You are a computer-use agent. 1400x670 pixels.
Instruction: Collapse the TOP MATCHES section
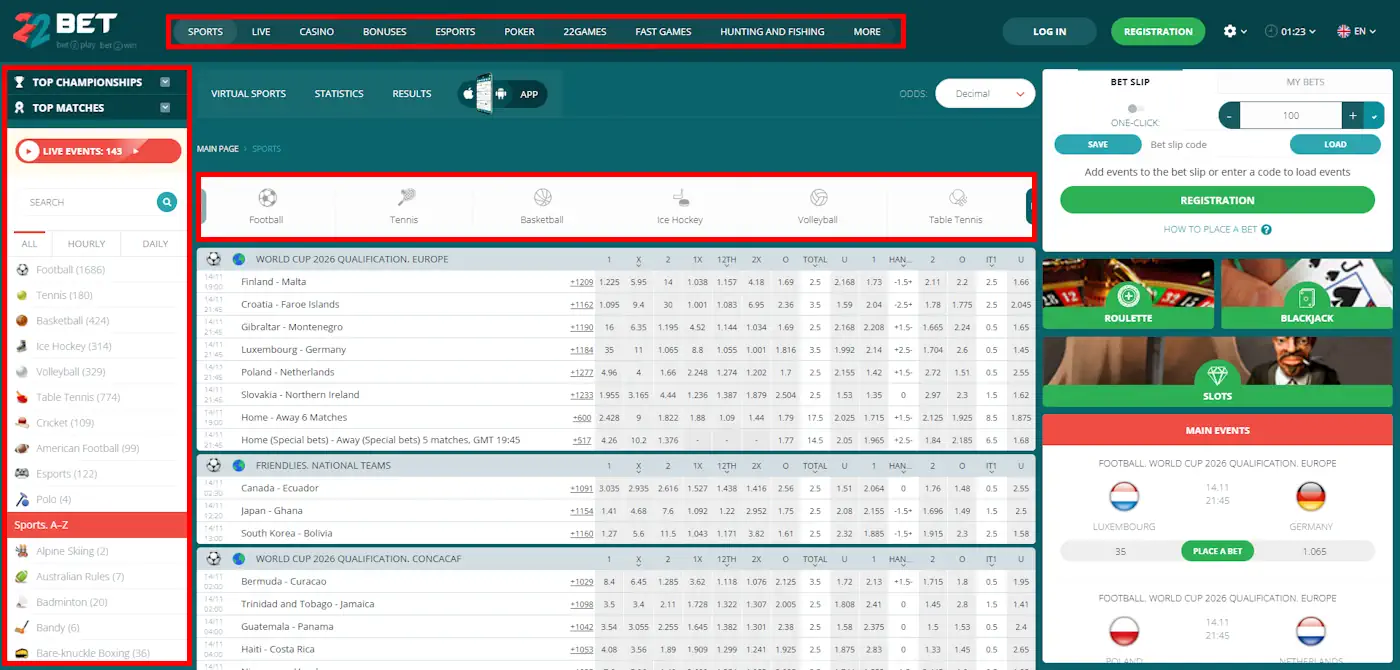[165, 108]
